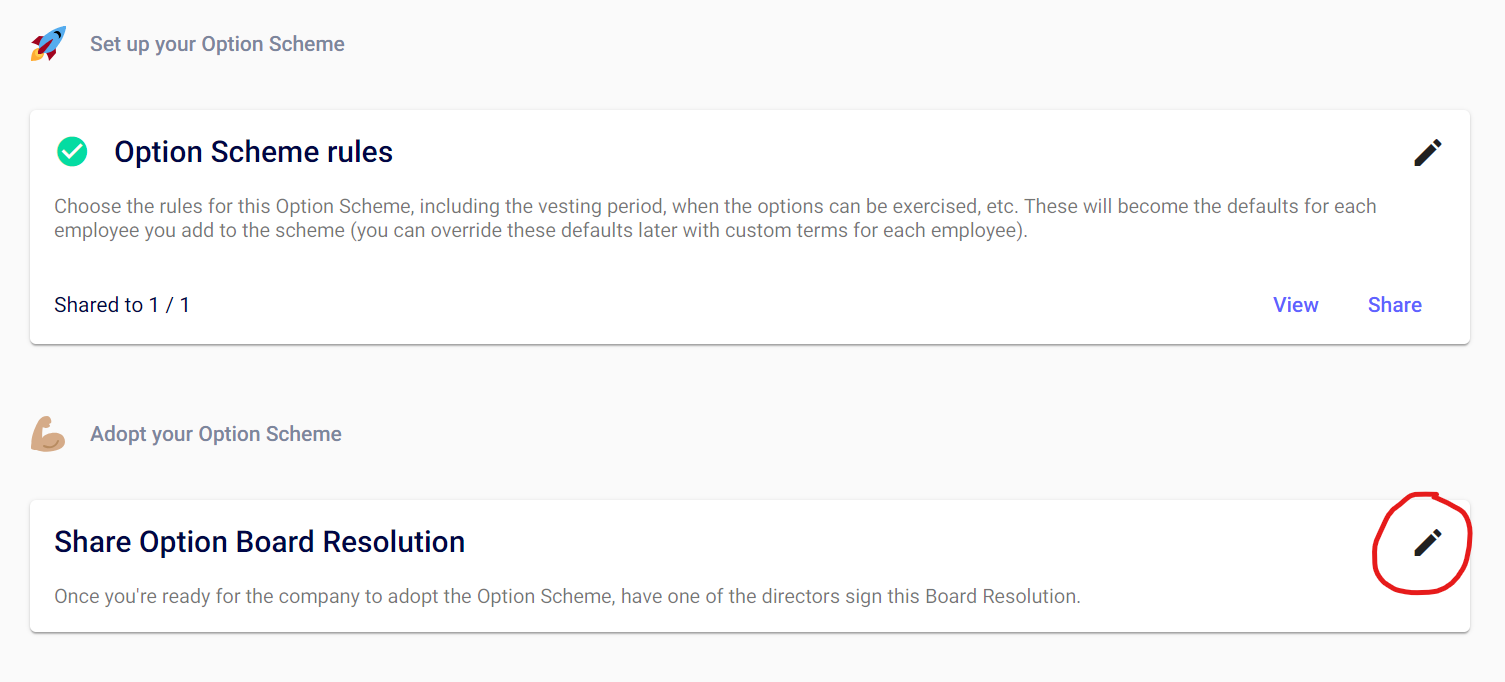Click the "Adopt your Option Scheme" heading

tap(216, 434)
